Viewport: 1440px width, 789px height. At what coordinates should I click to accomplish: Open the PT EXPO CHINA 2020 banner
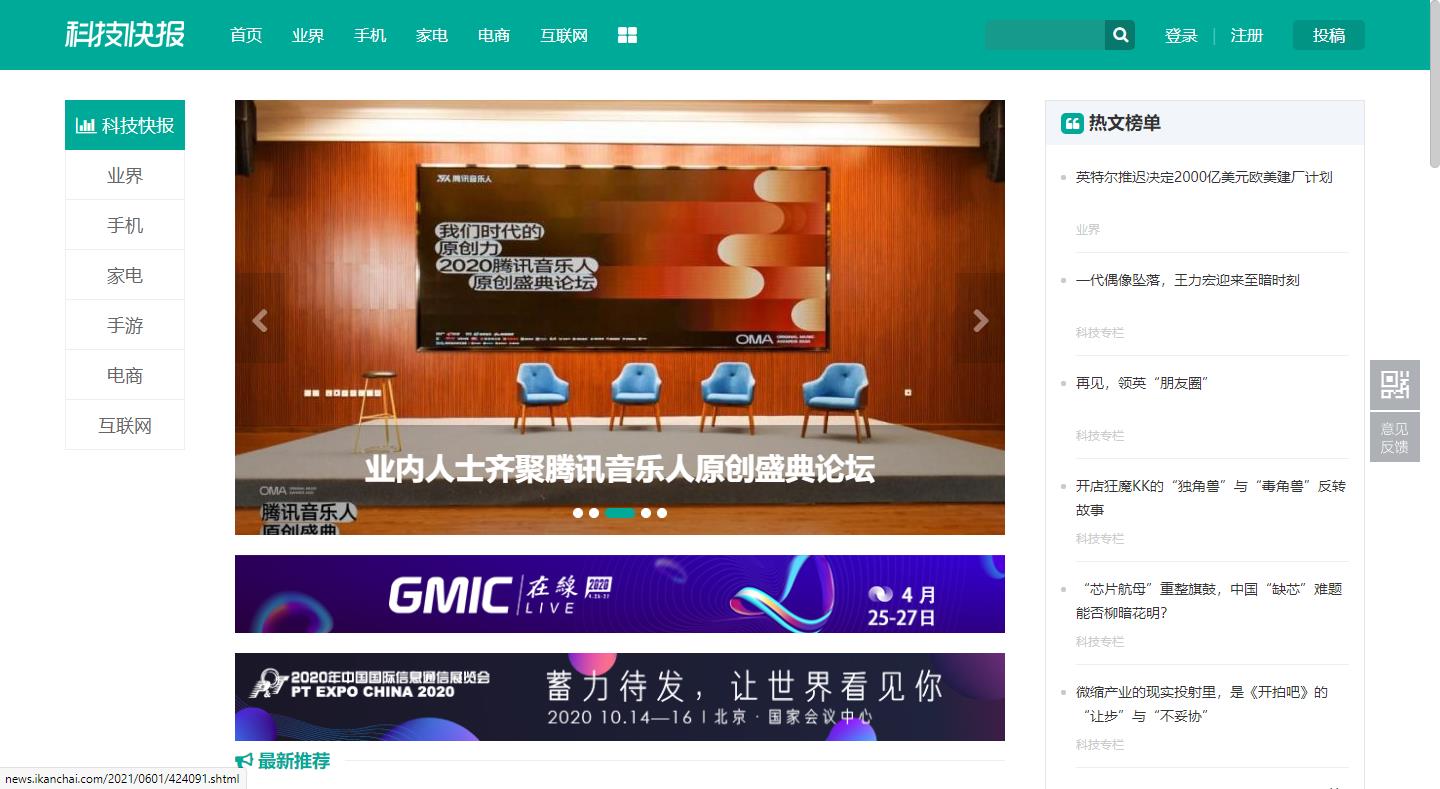620,697
